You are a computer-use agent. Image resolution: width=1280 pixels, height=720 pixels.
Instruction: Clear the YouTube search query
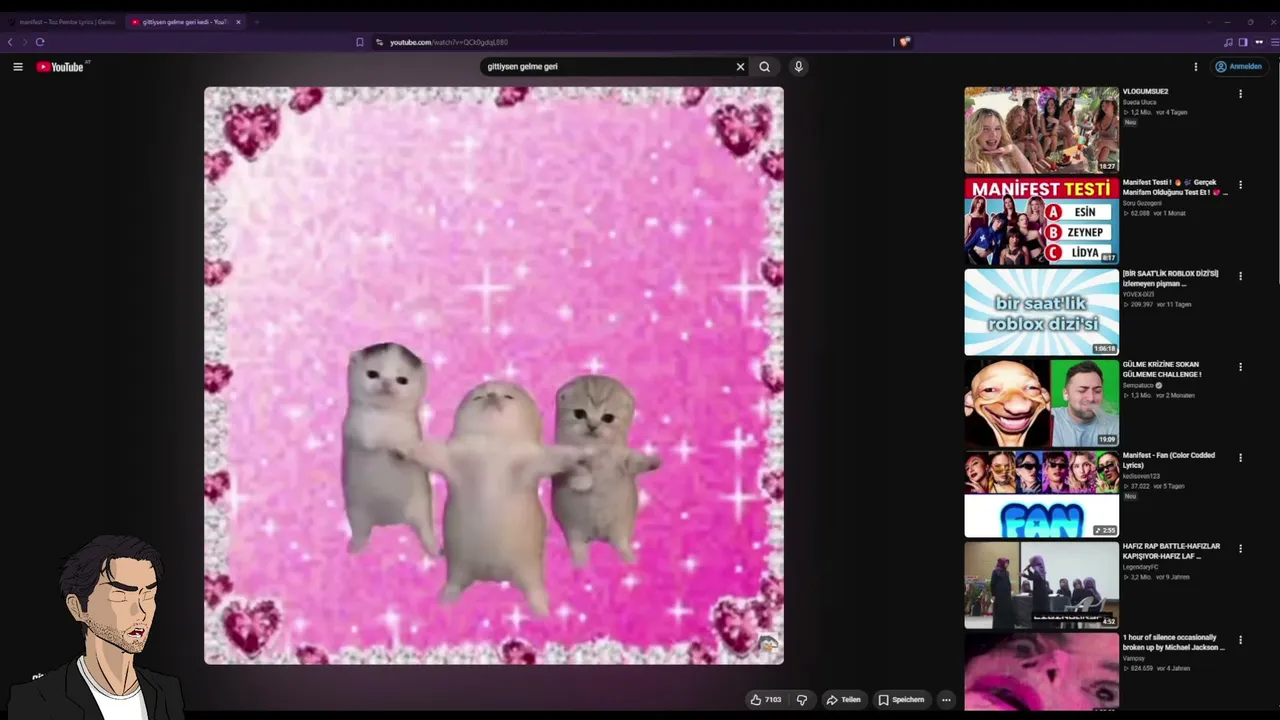point(740,67)
